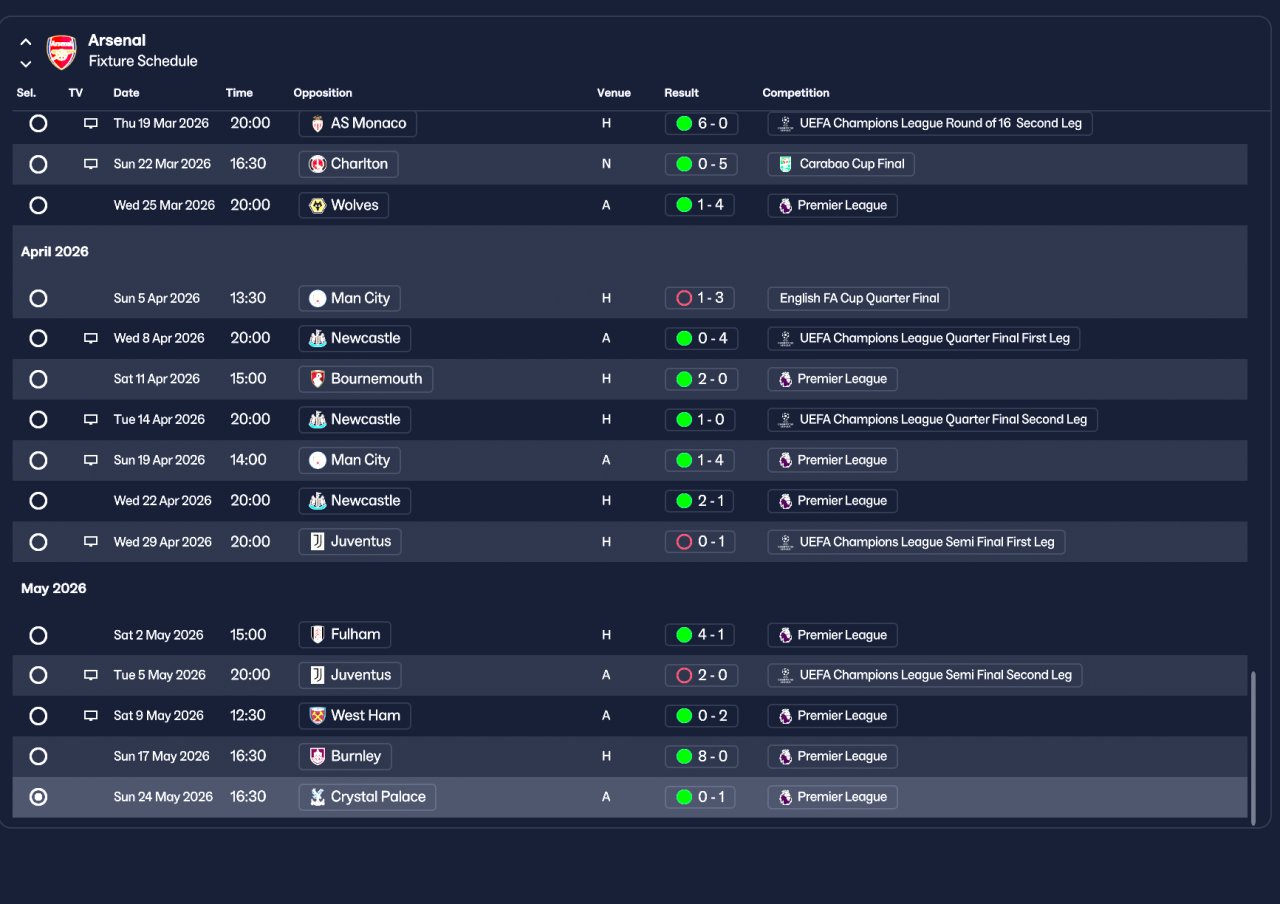The height and width of the screenshot is (904, 1280).
Task: Sort by the Competition column header
Action: point(796,93)
